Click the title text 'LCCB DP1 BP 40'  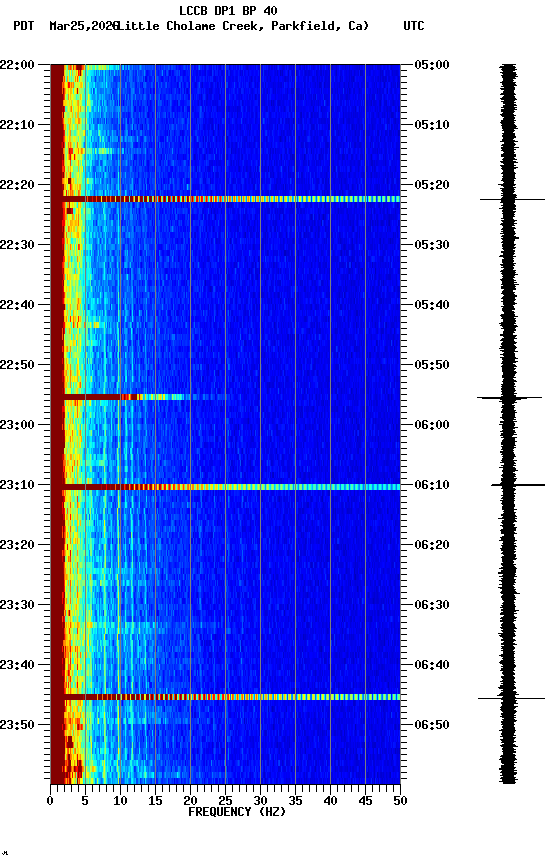[x=228, y=10]
